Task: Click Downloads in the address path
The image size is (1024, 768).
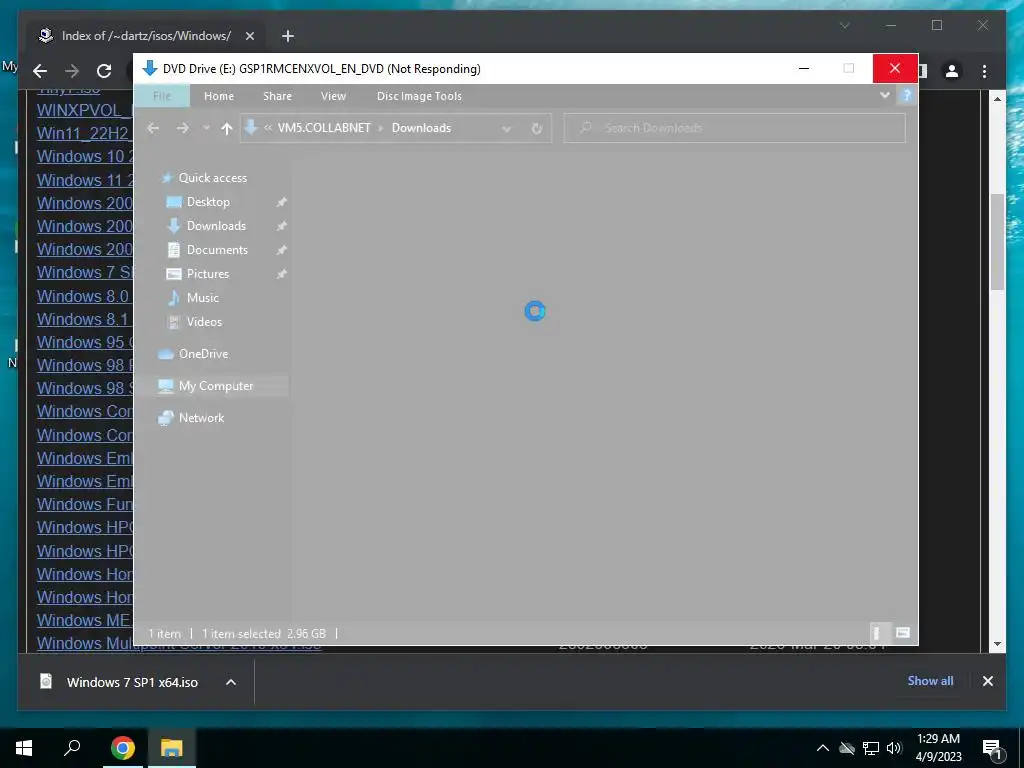Action: (x=421, y=128)
